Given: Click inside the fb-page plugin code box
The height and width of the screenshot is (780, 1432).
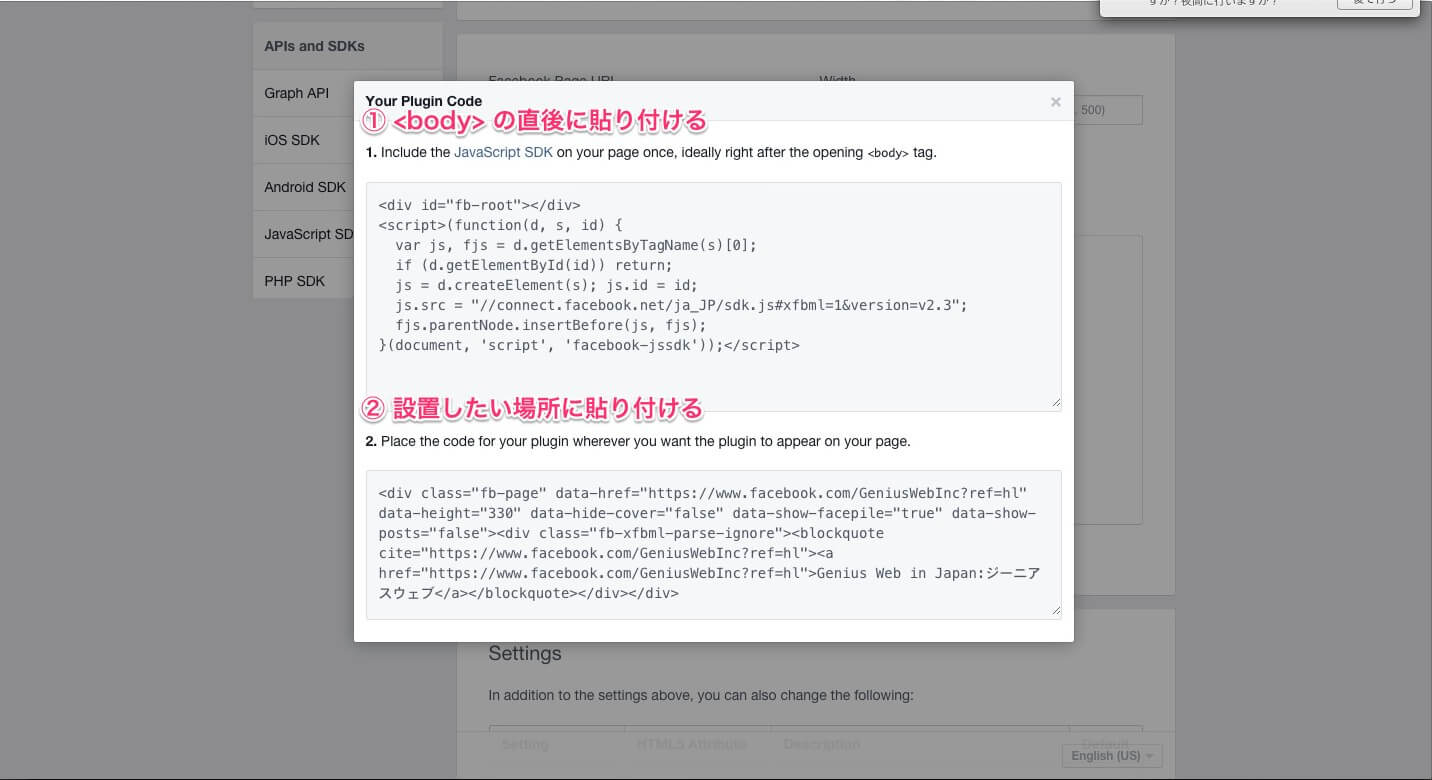Looking at the screenshot, I should pyautogui.click(x=713, y=544).
